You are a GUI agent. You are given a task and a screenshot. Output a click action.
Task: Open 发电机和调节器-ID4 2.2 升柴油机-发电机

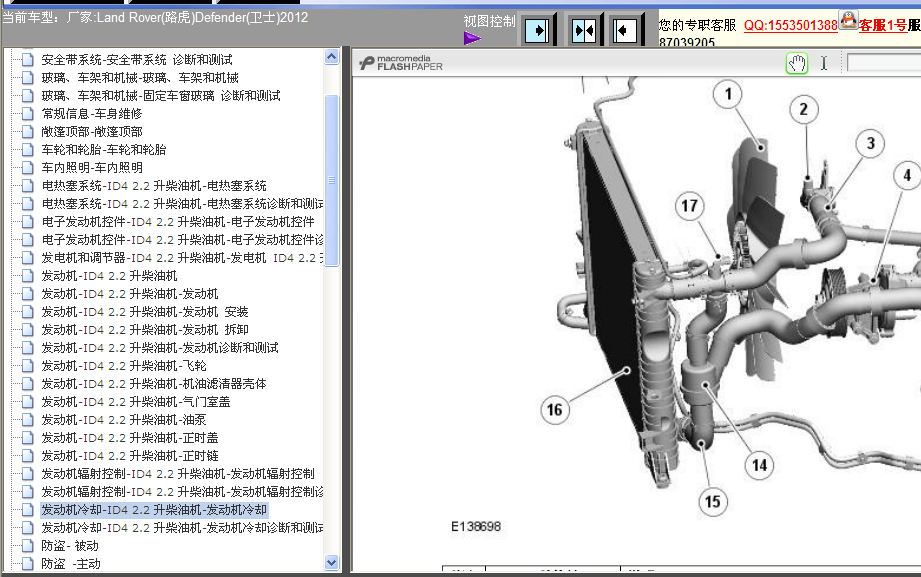coord(182,258)
